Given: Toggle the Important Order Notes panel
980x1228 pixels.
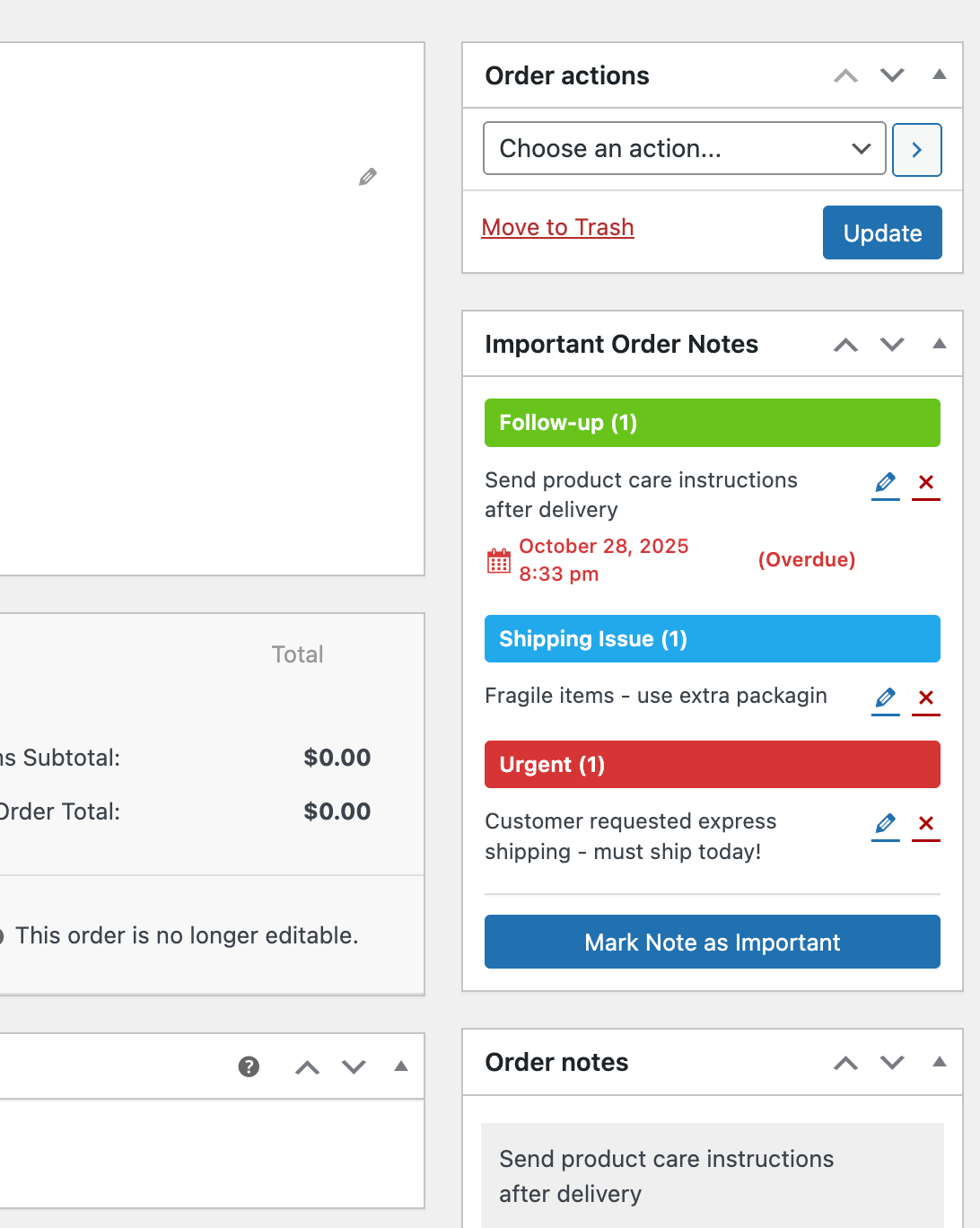Looking at the screenshot, I should click(940, 344).
